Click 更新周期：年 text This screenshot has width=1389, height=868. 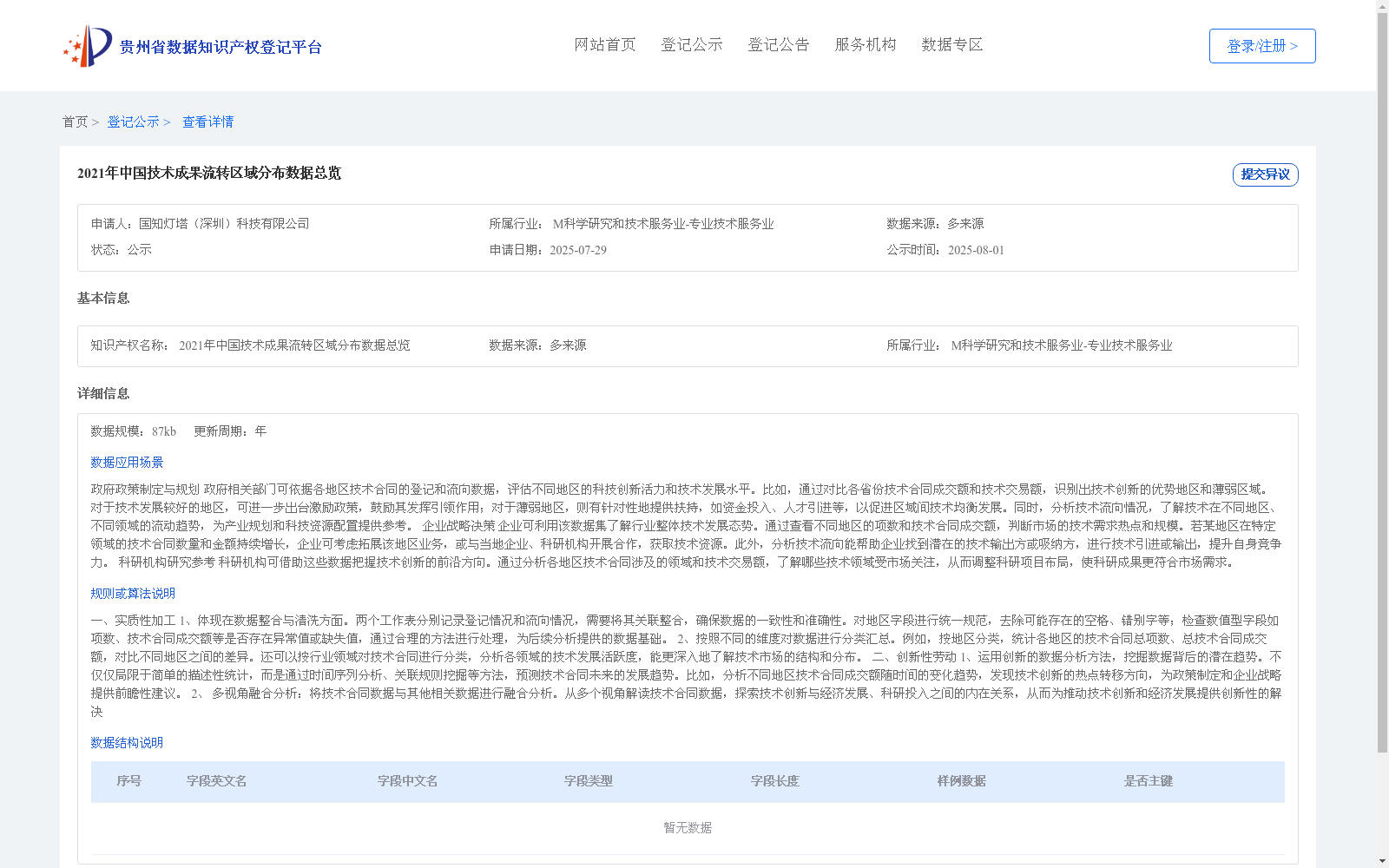(230, 431)
